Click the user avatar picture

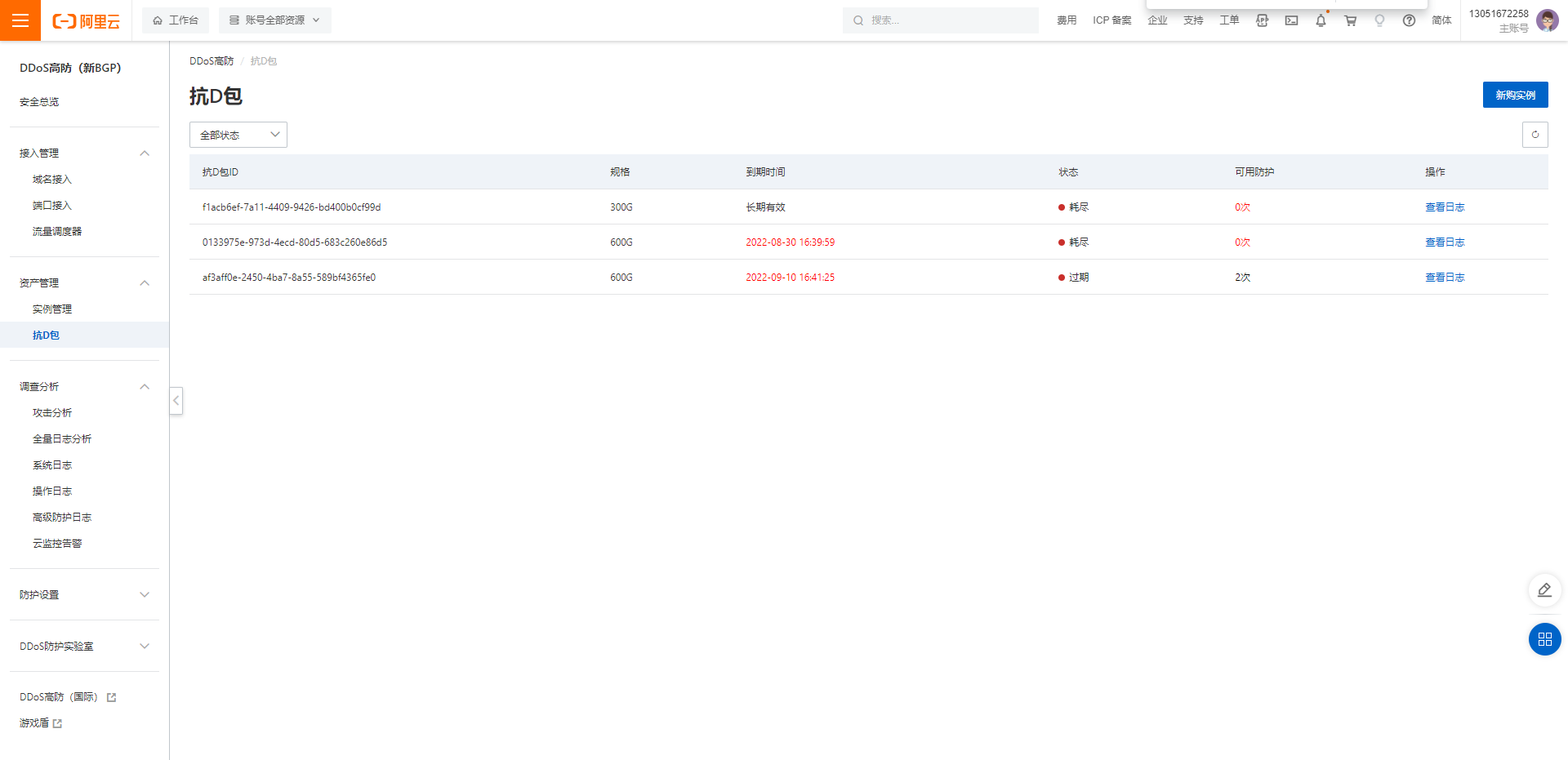1547,20
